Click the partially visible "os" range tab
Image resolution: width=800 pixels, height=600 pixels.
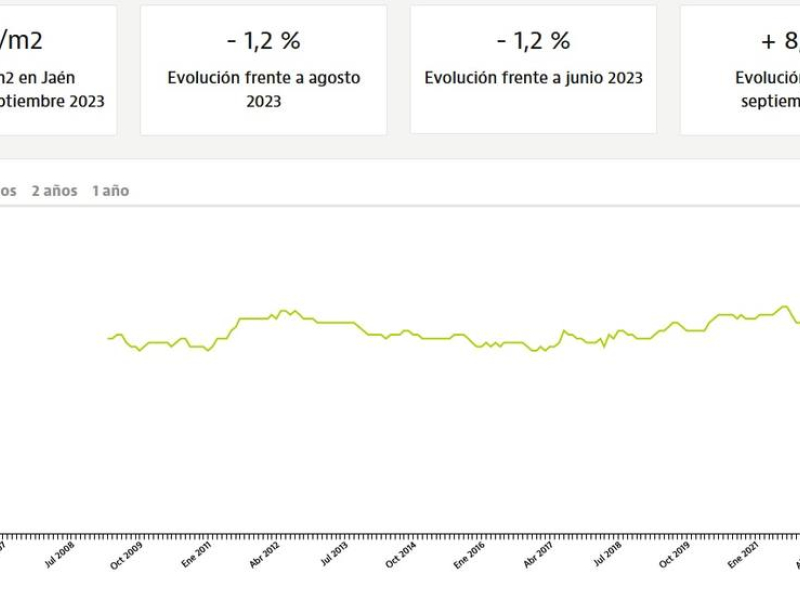click(8, 191)
